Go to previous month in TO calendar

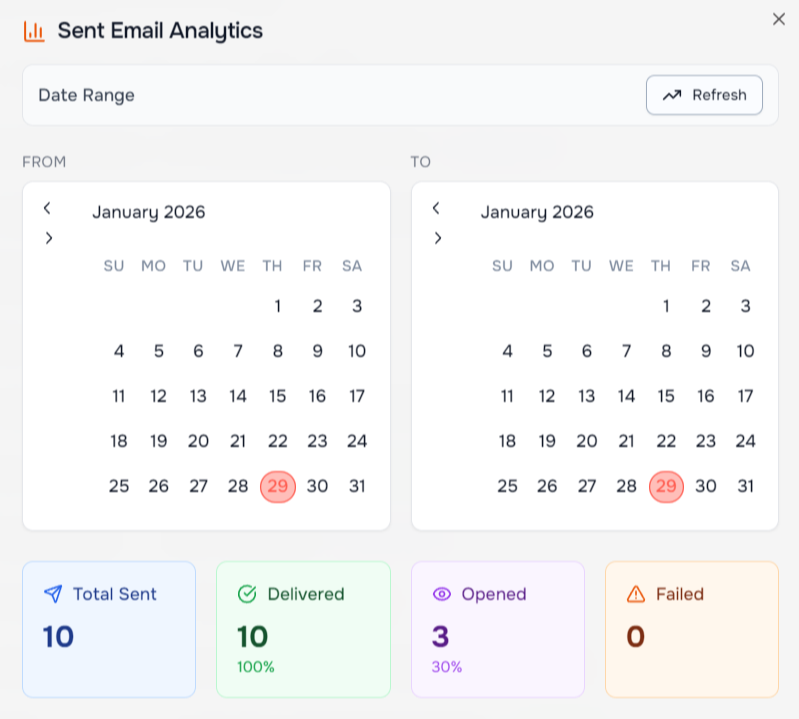tap(436, 208)
